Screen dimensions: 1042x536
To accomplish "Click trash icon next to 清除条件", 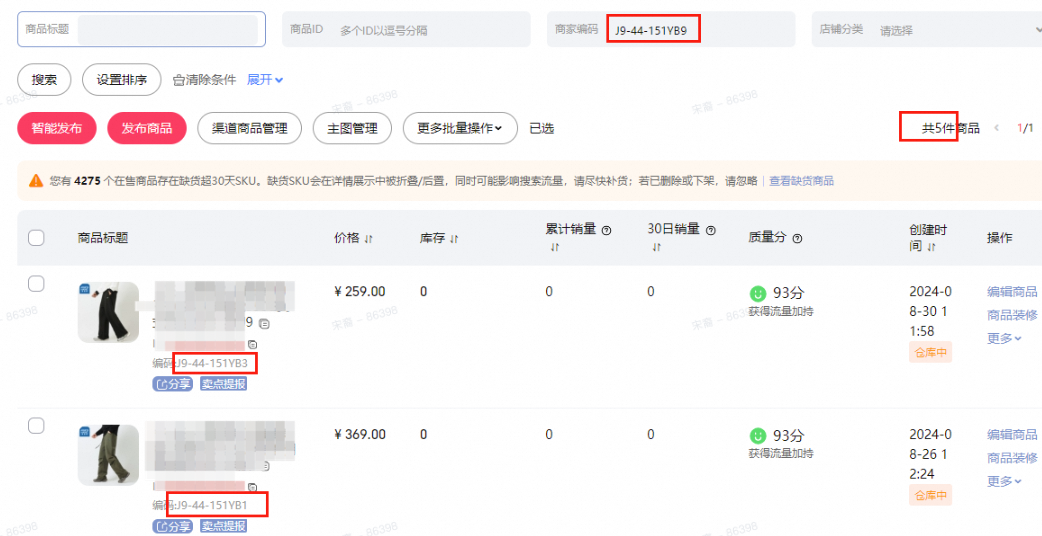I will [x=177, y=80].
